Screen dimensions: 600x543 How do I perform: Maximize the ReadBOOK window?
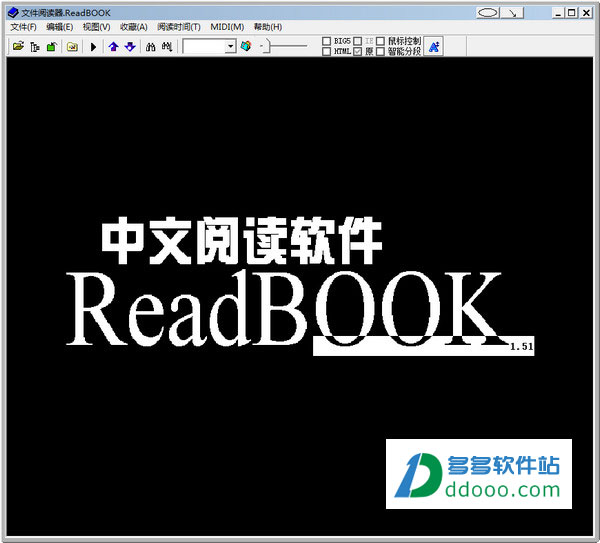[572, 13]
